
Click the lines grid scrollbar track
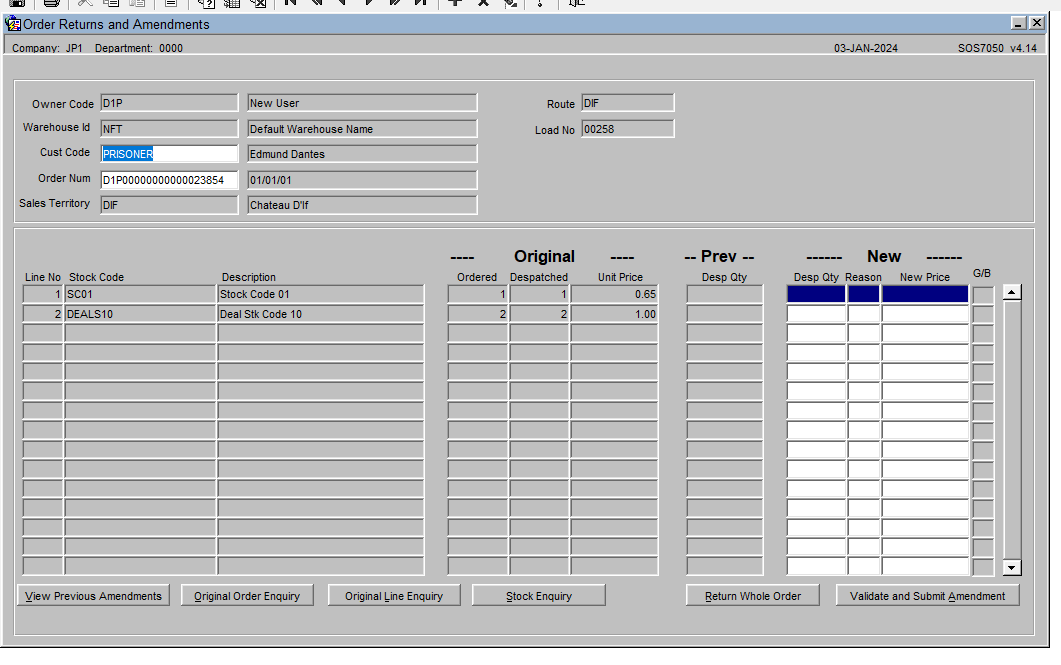coord(1012,430)
